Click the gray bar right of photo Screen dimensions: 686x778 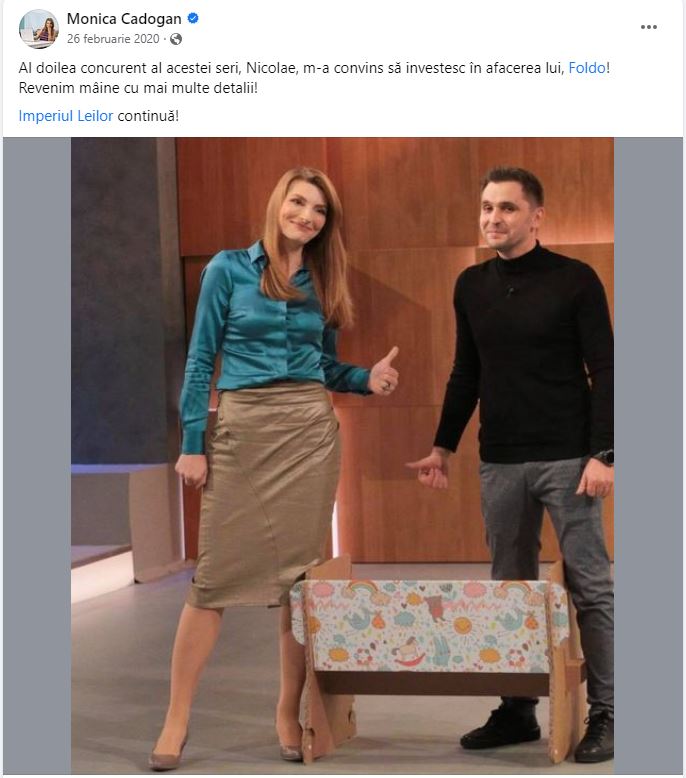(648, 455)
